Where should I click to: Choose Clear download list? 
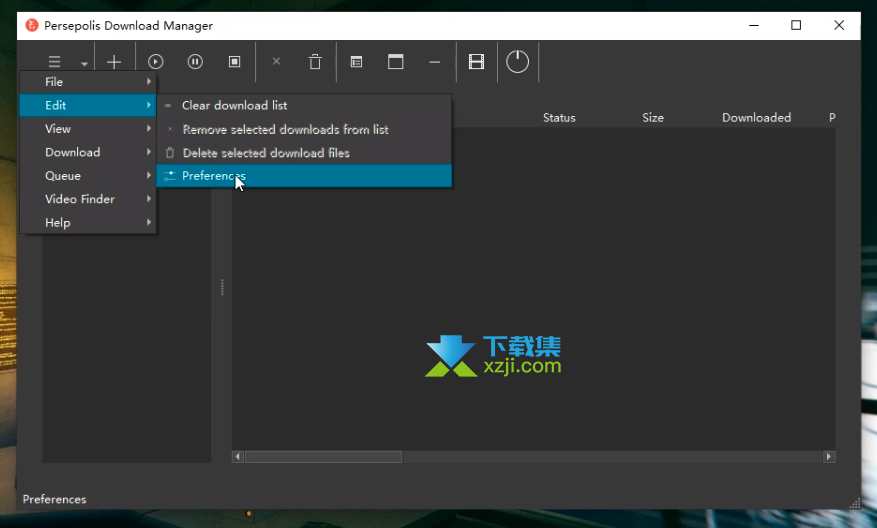(304, 106)
